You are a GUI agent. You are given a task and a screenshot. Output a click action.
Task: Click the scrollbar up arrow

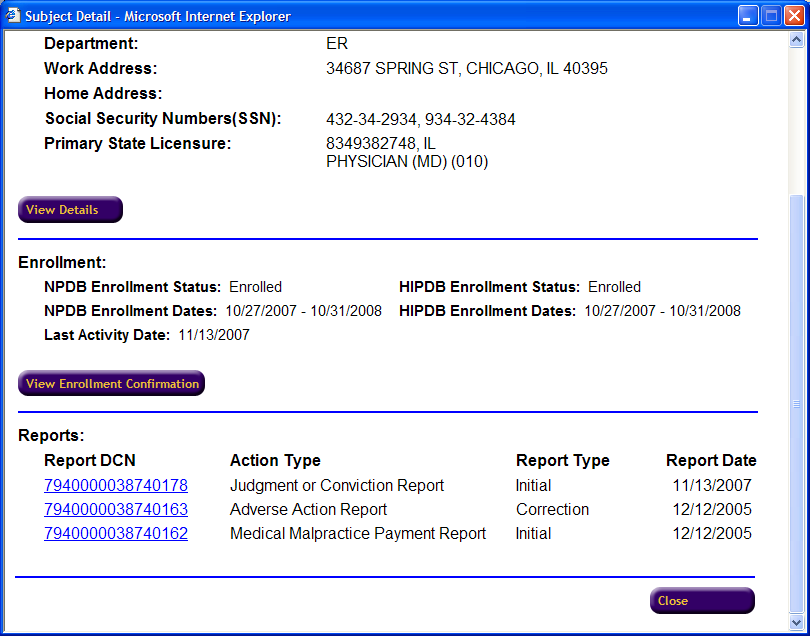click(x=797, y=40)
